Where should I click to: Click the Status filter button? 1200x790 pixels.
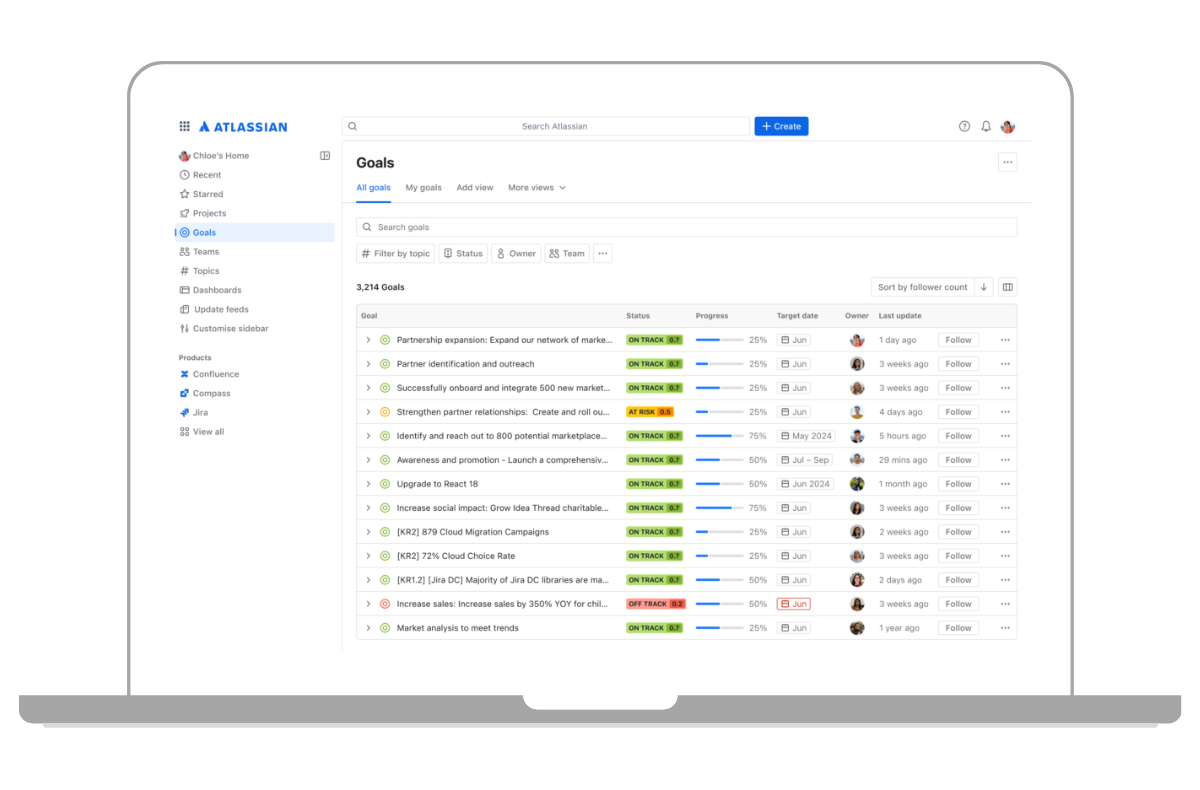pyautogui.click(x=463, y=254)
